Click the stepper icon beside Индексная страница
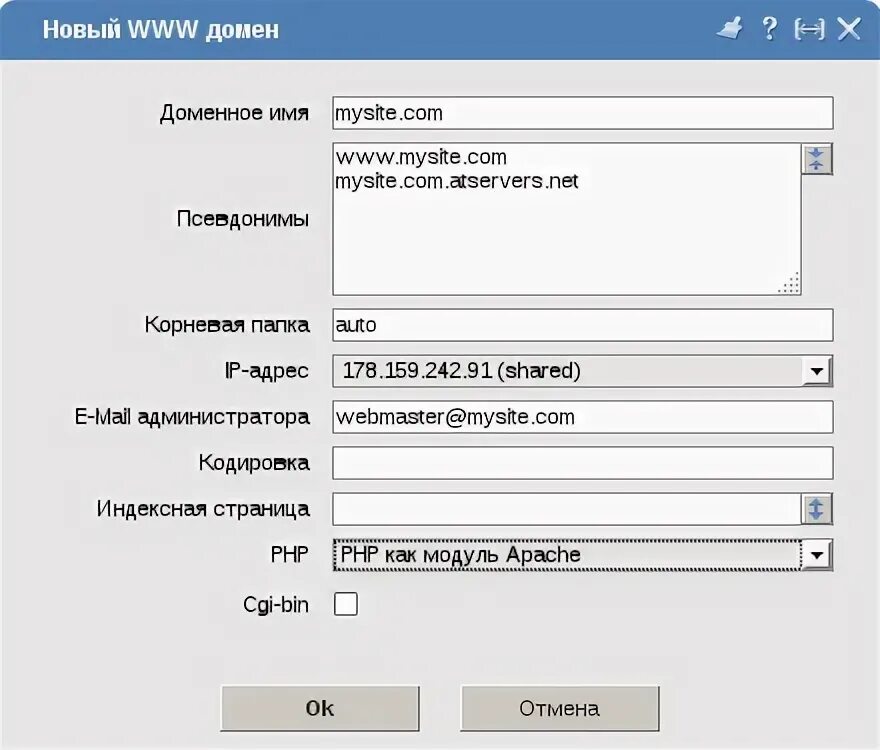This screenshot has width=880, height=750. (x=817, y=509)
